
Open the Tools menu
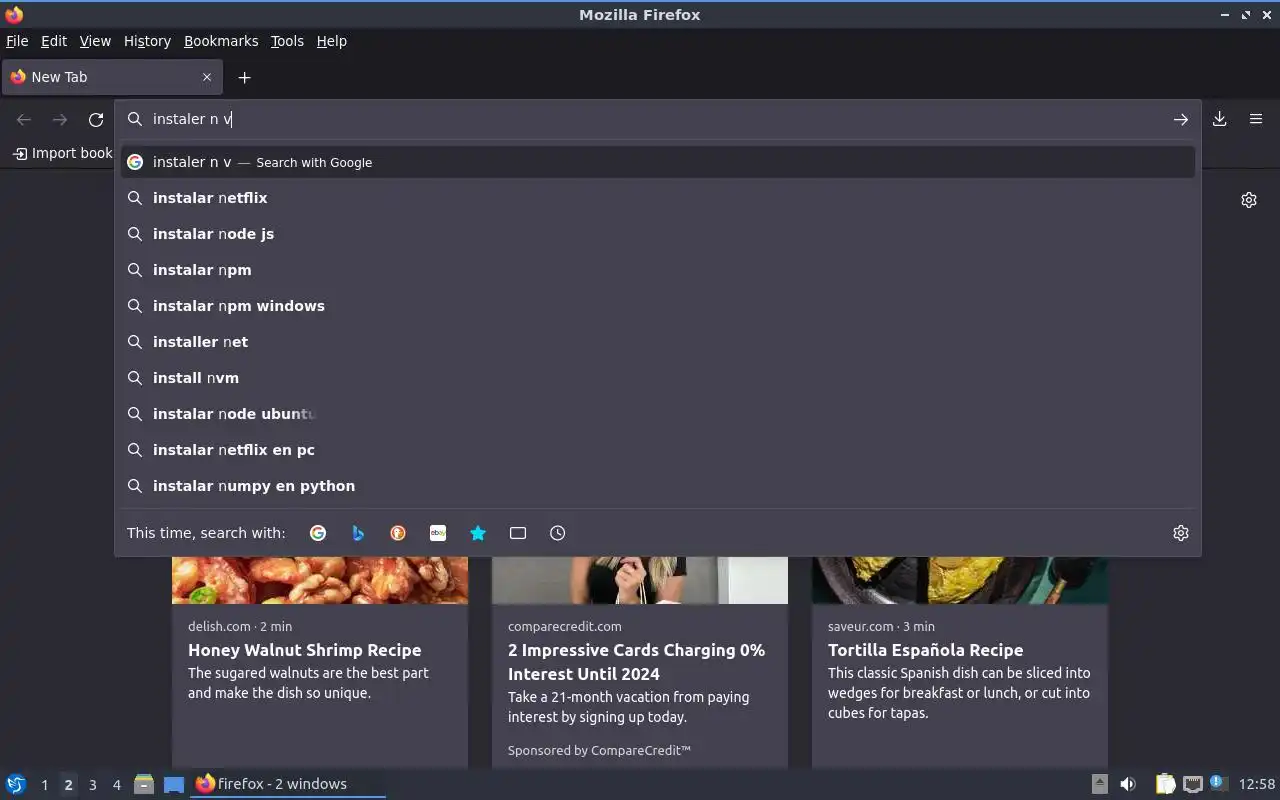pos(287,41)
